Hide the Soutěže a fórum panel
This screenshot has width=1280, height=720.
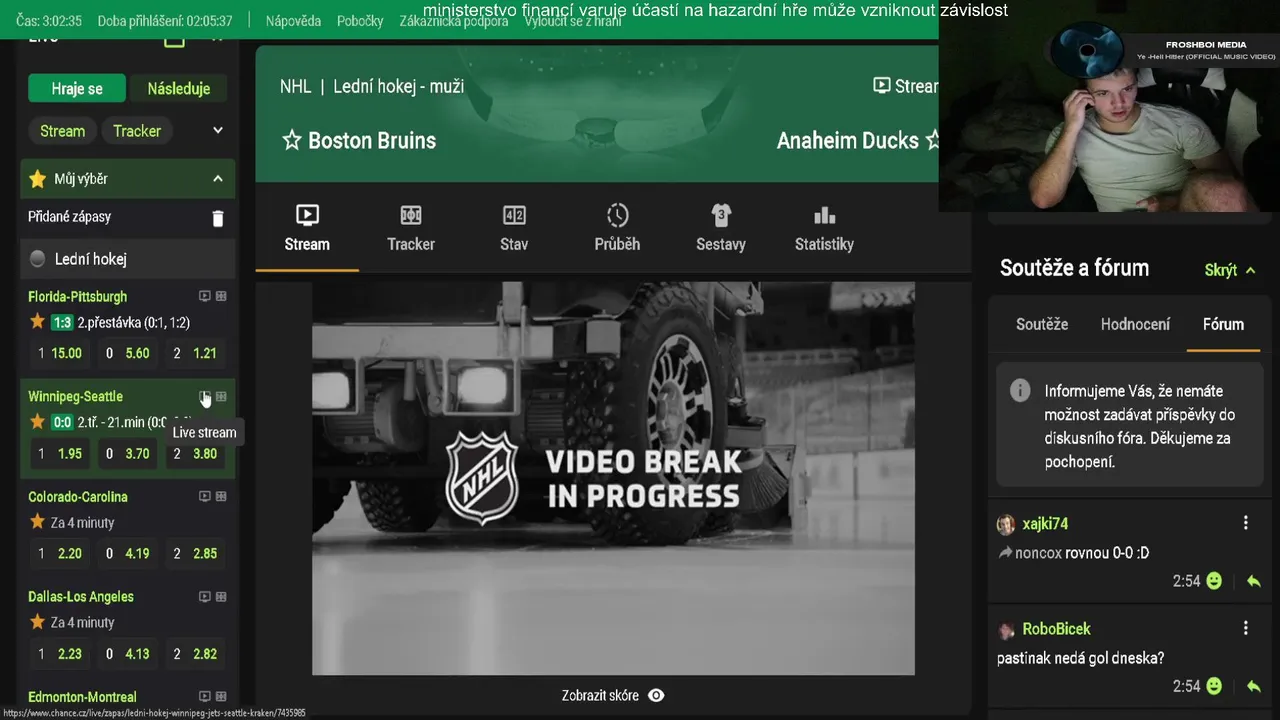[1230, 270]
